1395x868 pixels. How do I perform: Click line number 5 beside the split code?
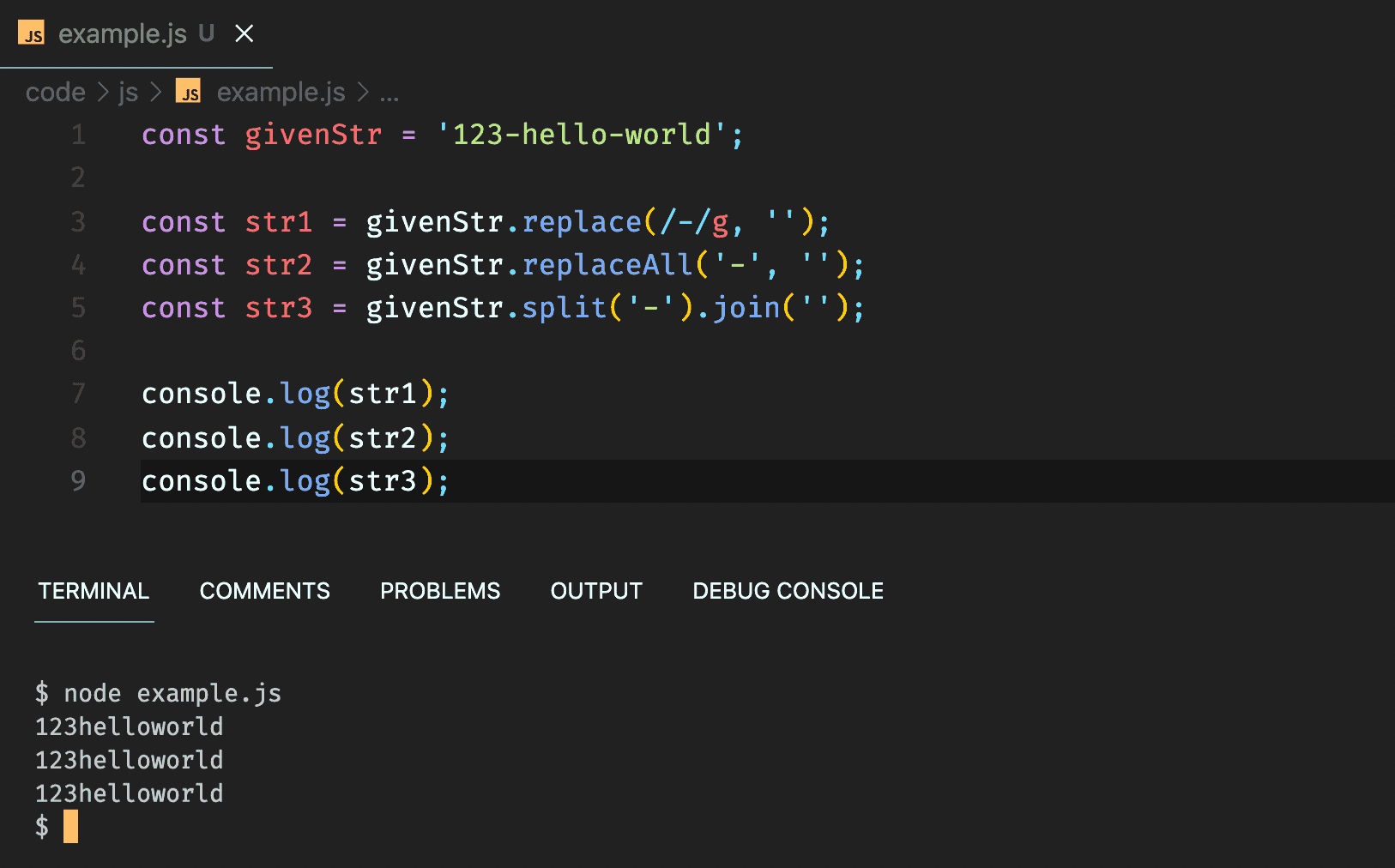coord(77,307)
